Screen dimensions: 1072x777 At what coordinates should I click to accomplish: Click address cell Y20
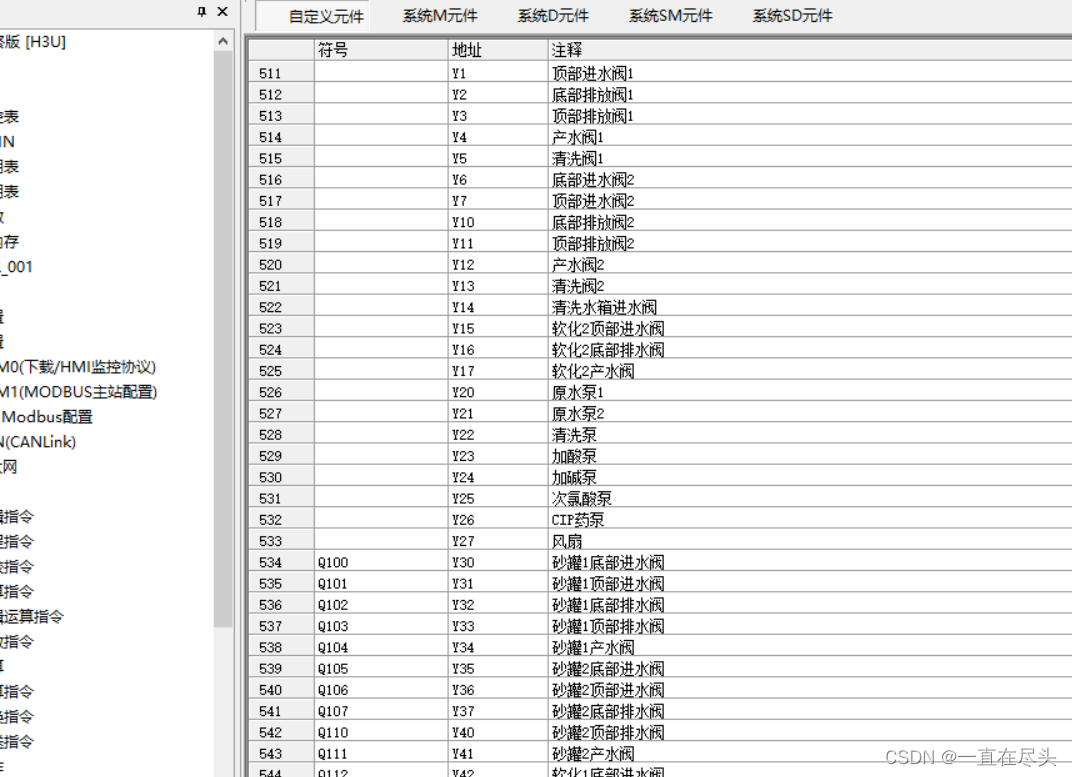click(x=498, y=392)
